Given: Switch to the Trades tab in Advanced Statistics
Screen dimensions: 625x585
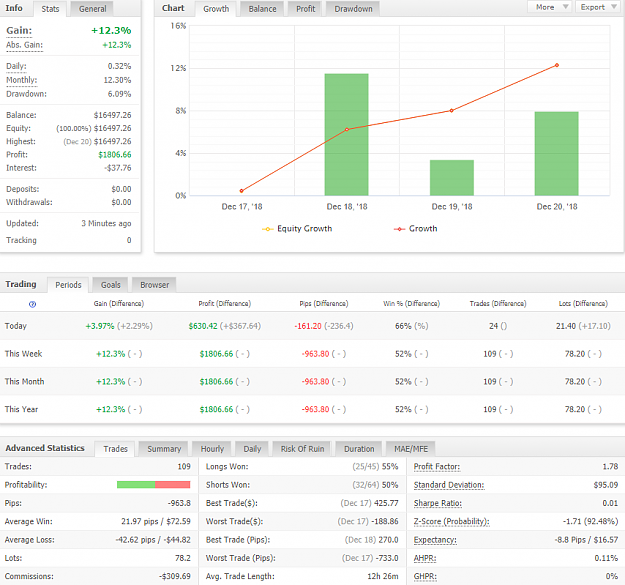Looking at the screenshot, I should coord(115,449).
